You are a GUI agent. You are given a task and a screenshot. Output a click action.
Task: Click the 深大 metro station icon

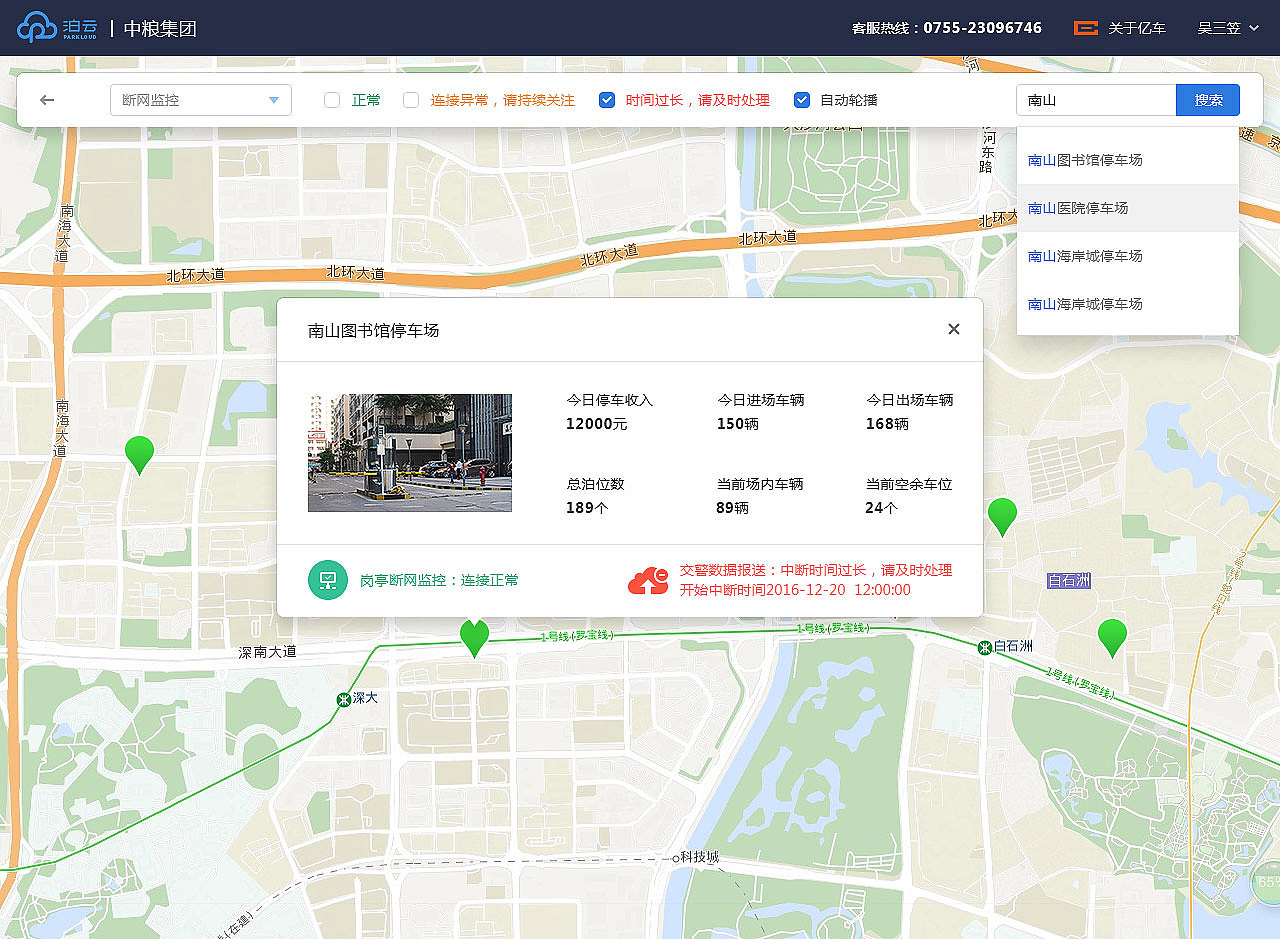344,697
